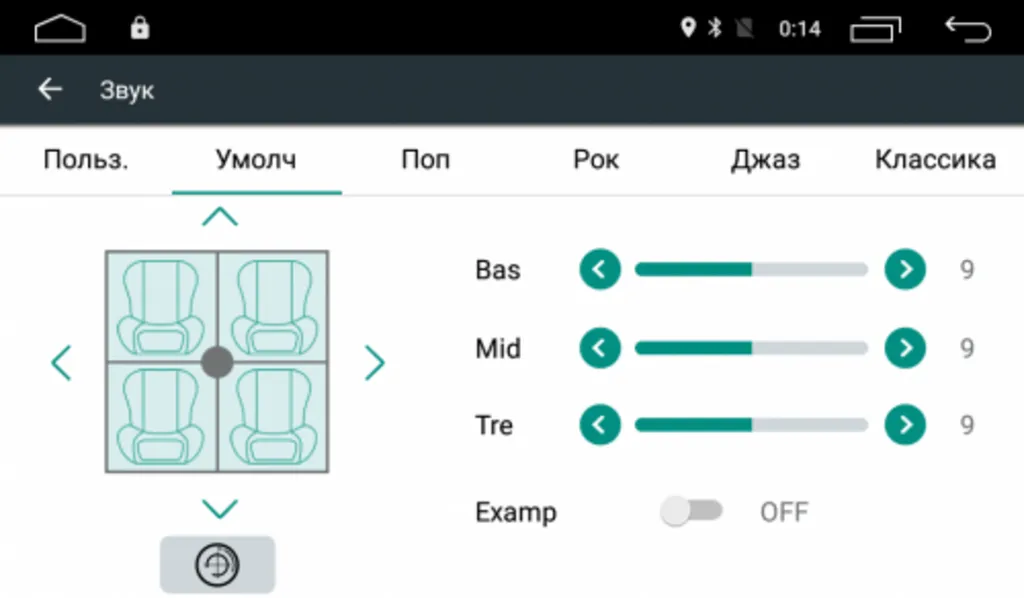Shift sound balance toward front with up chevron

coord(220,216)
